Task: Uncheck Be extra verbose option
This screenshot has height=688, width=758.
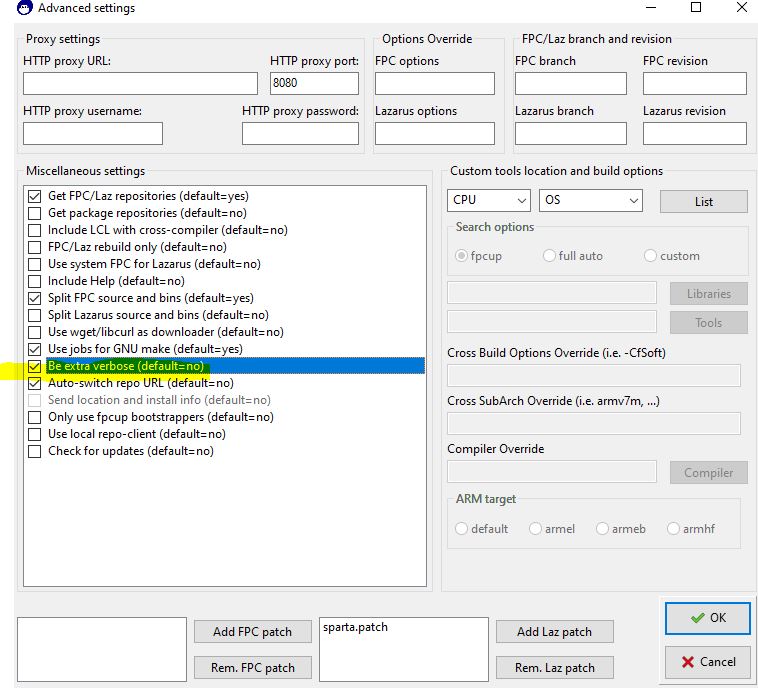Action: (x=35, y=366)
